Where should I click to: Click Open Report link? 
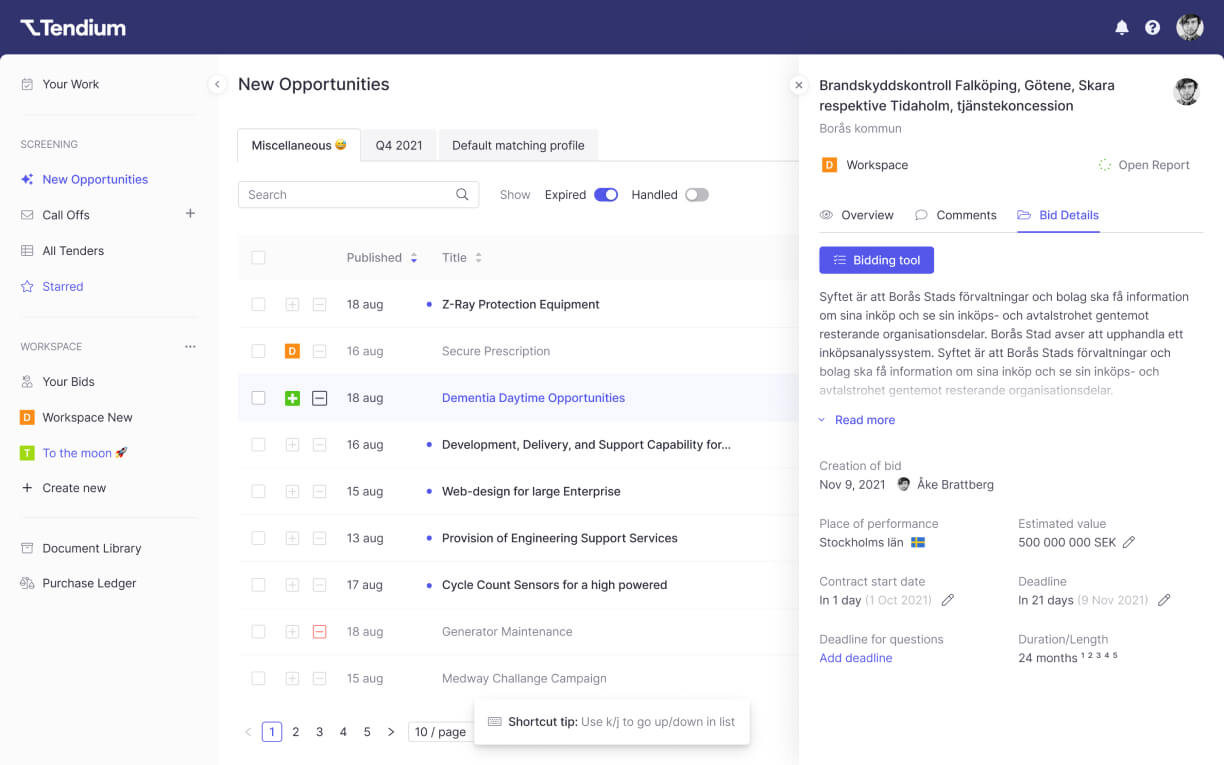[x=1144, y=165]
